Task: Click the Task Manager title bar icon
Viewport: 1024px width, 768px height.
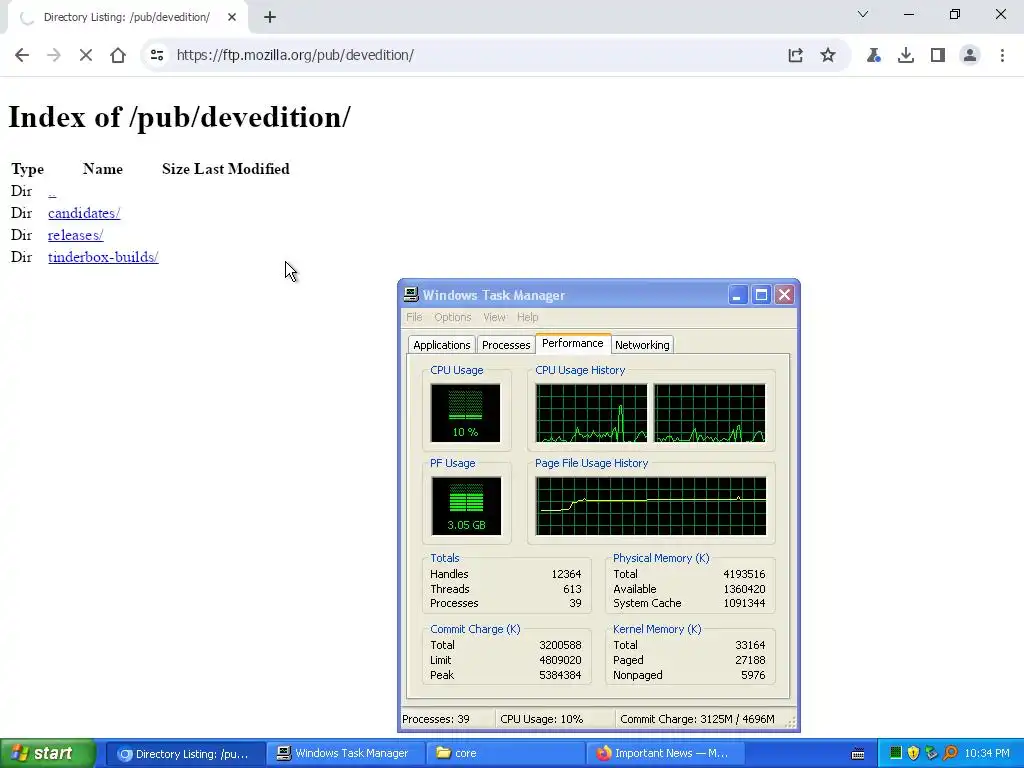Action: click(x=411, y=295)
